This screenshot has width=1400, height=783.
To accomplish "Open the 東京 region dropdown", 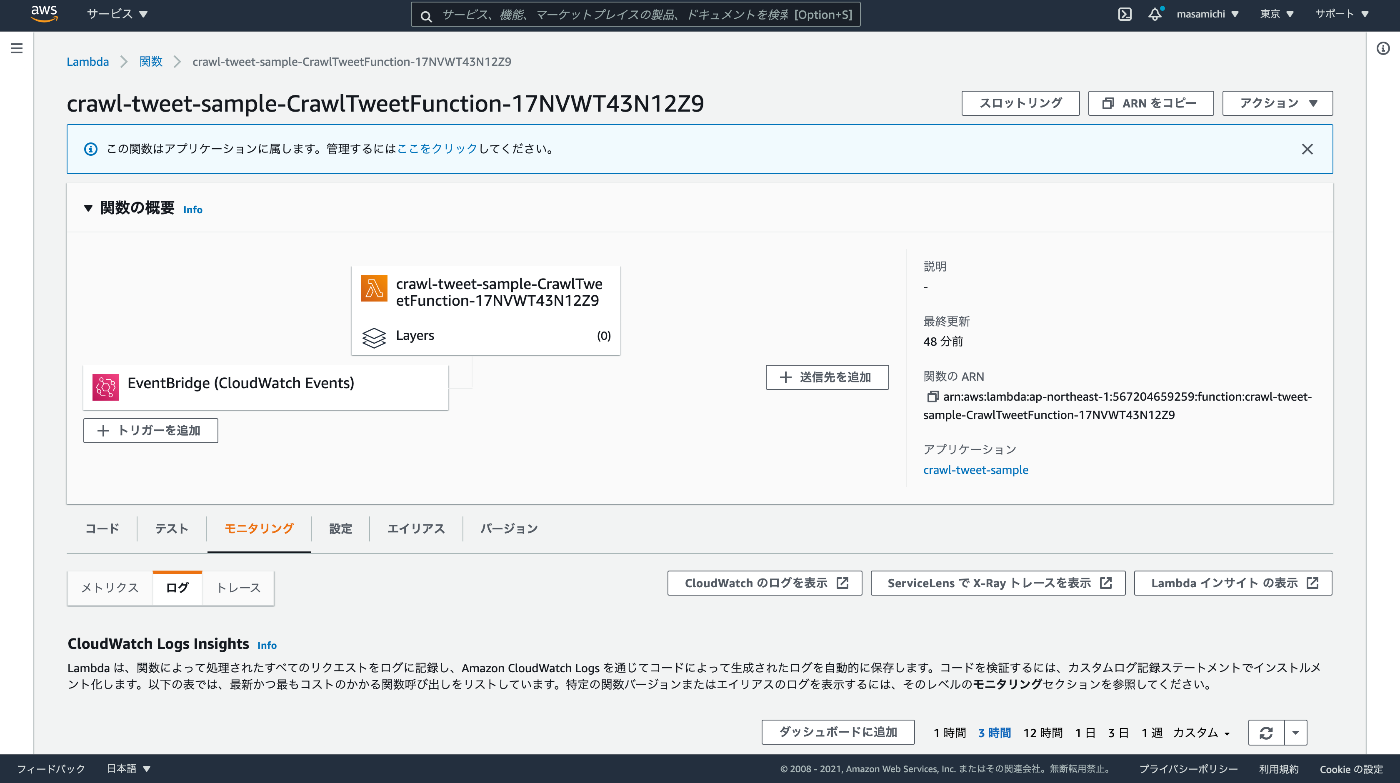I will pyautogui.click(x=1277, y=14).
